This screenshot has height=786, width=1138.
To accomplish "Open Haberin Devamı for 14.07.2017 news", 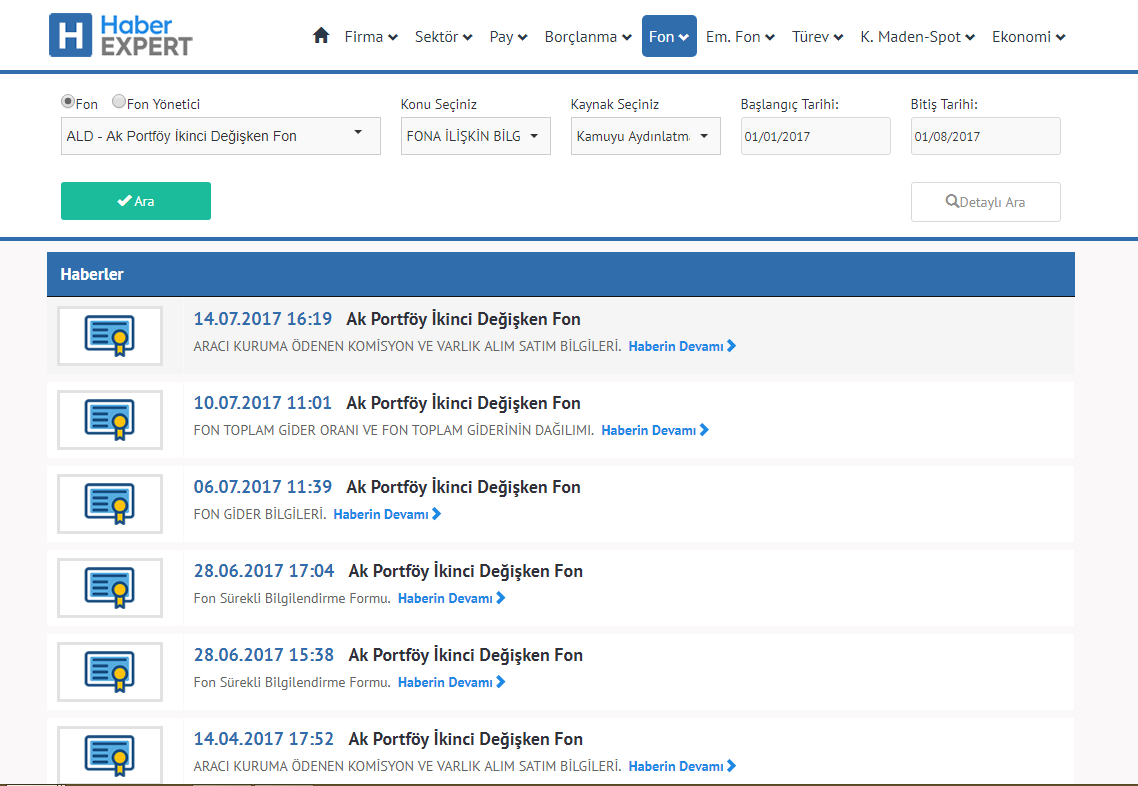I will tap(682, 346).
